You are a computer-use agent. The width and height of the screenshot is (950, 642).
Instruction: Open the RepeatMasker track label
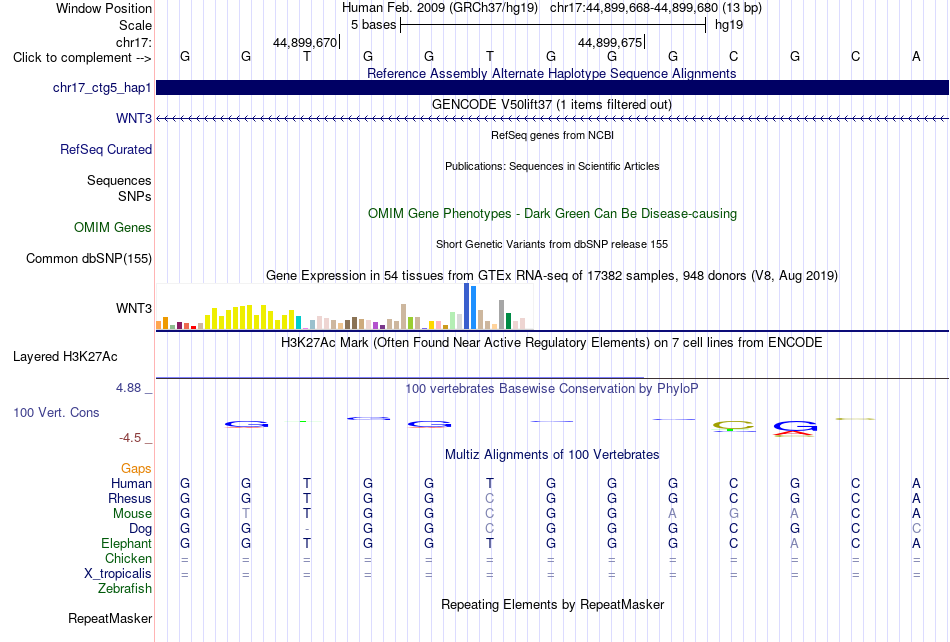click(110, 618)
